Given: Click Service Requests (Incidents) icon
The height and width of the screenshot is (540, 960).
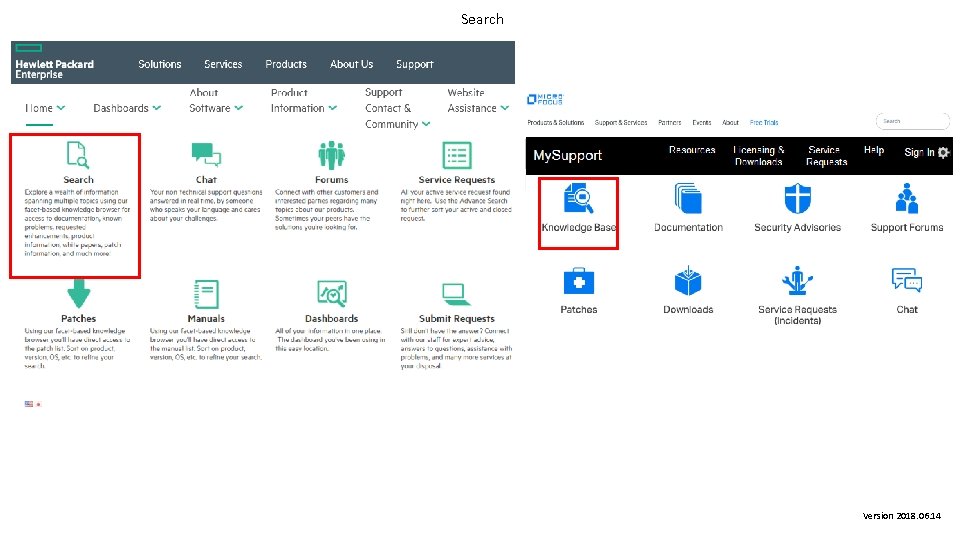Looking at the screenshot, I should point(797,281).
